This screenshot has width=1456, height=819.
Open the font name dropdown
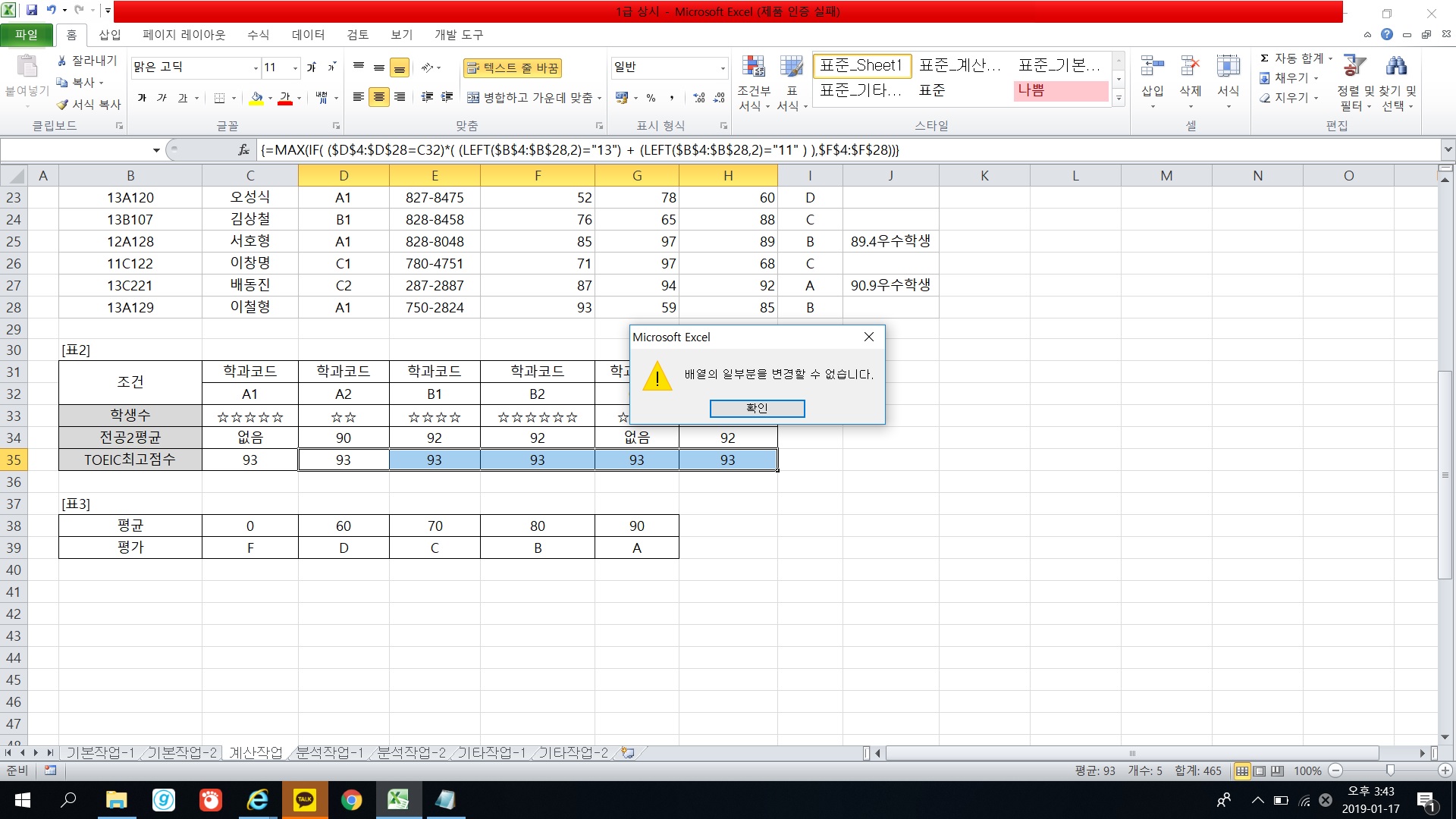(x=256, y=68)
